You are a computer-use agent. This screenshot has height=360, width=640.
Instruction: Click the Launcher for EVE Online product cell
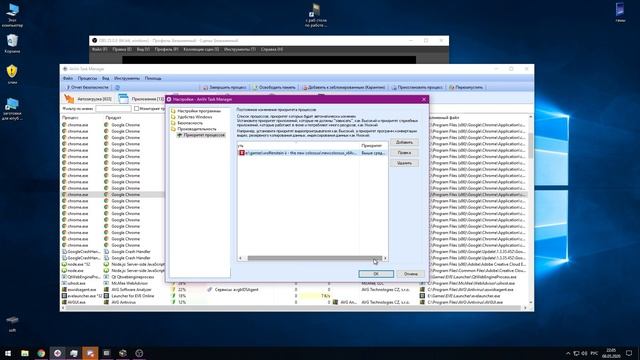click(x=133, y=296)
